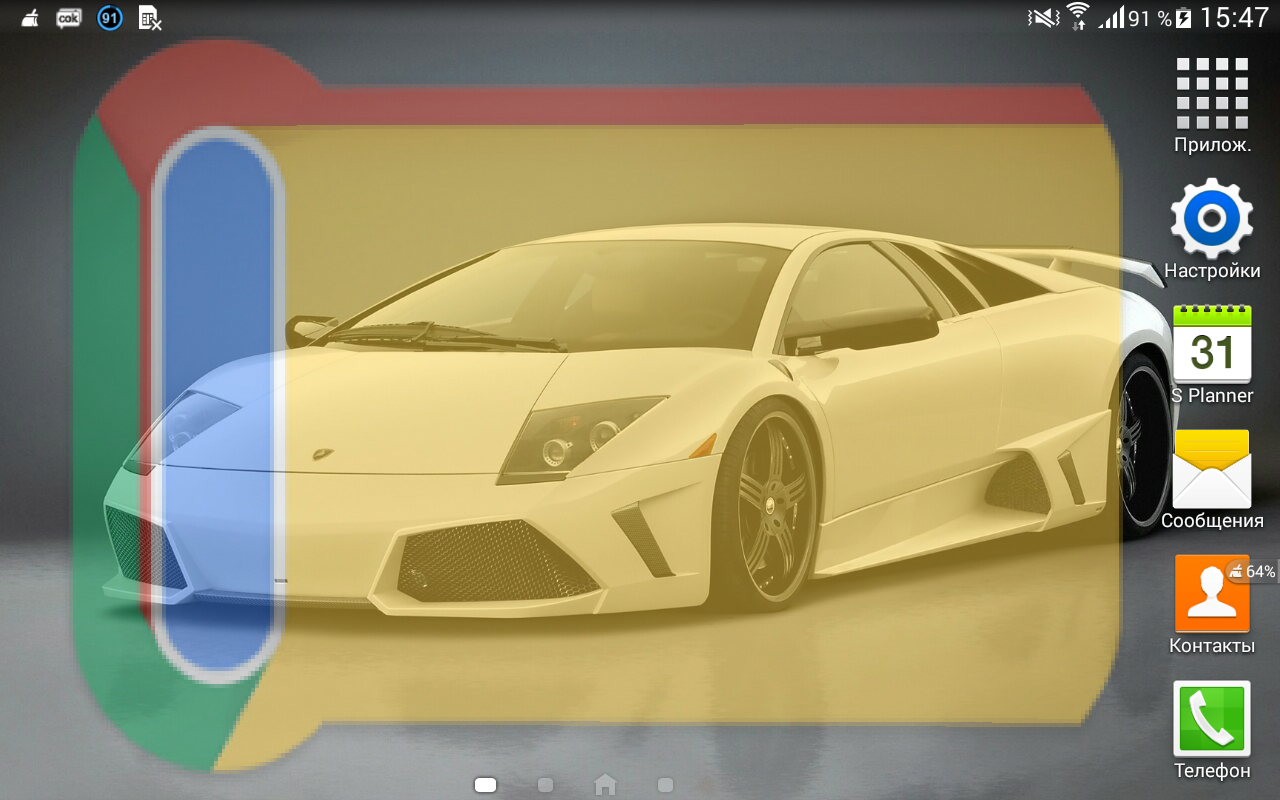The height and width of the screenshot is (800, 1280).
Task: Launch S Planner calendar app
Action: [x=1212, y=355]
